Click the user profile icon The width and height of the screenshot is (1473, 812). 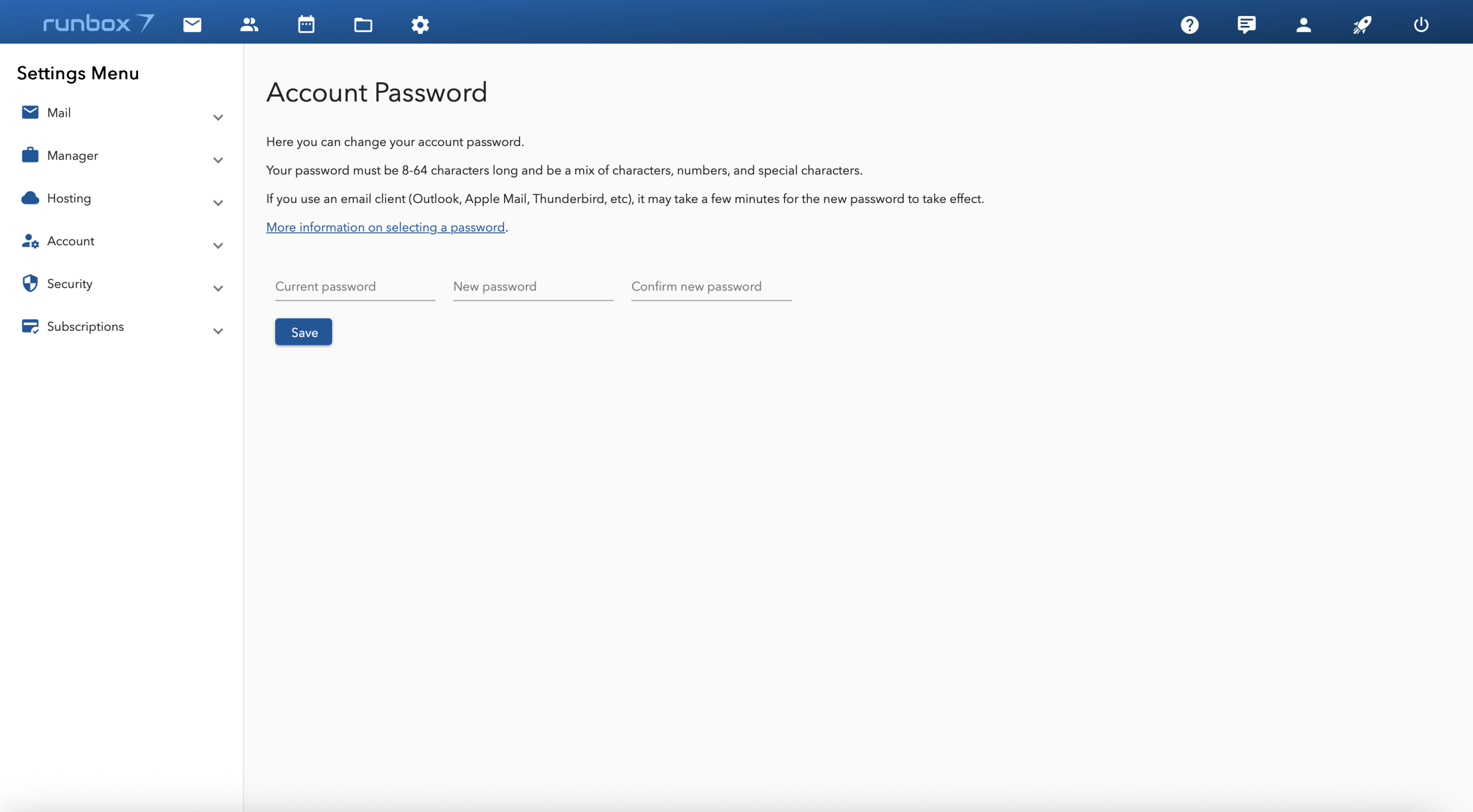(x=1303, y=25)
